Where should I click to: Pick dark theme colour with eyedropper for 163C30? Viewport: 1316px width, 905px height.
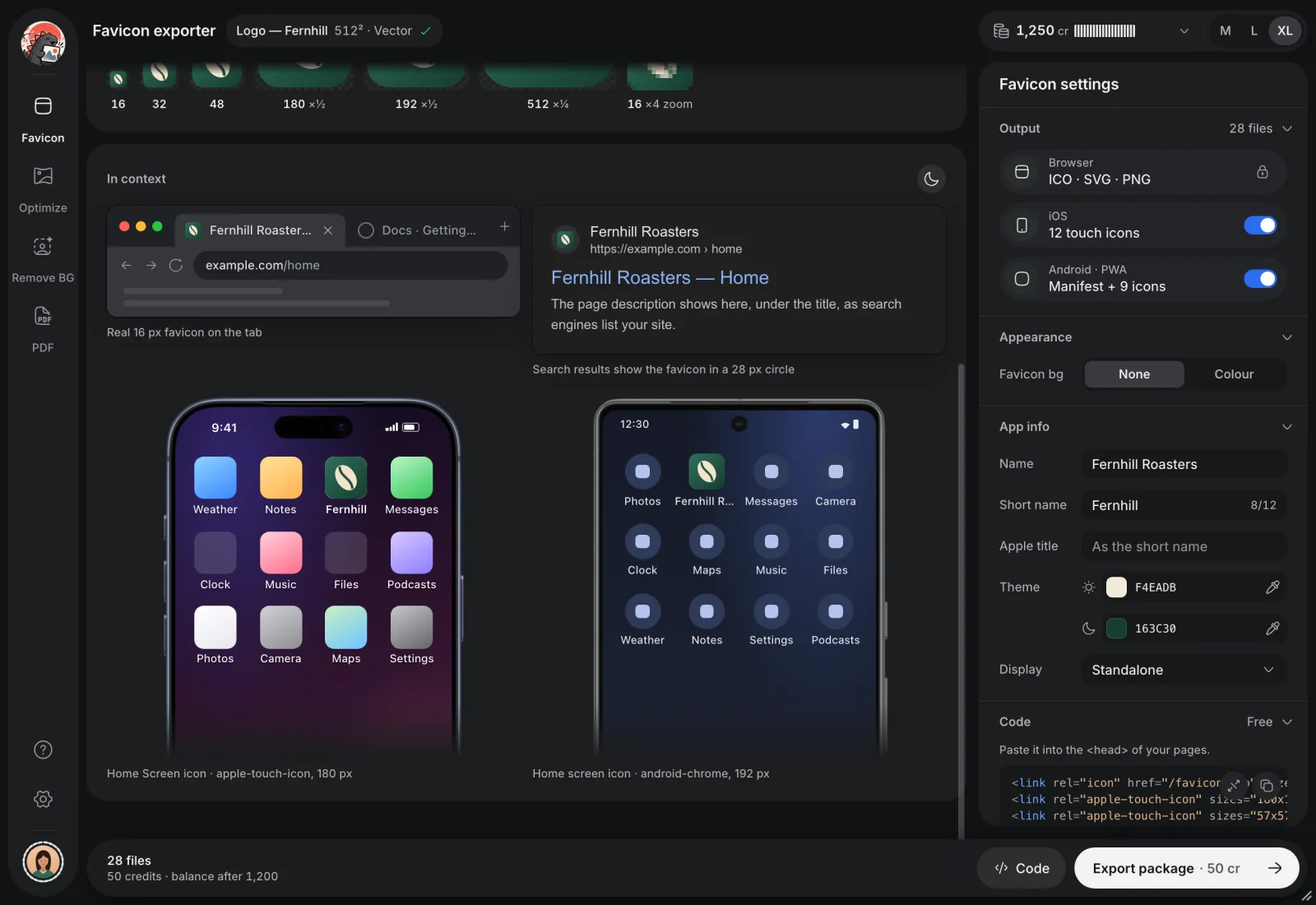[x=1272, y=629]
